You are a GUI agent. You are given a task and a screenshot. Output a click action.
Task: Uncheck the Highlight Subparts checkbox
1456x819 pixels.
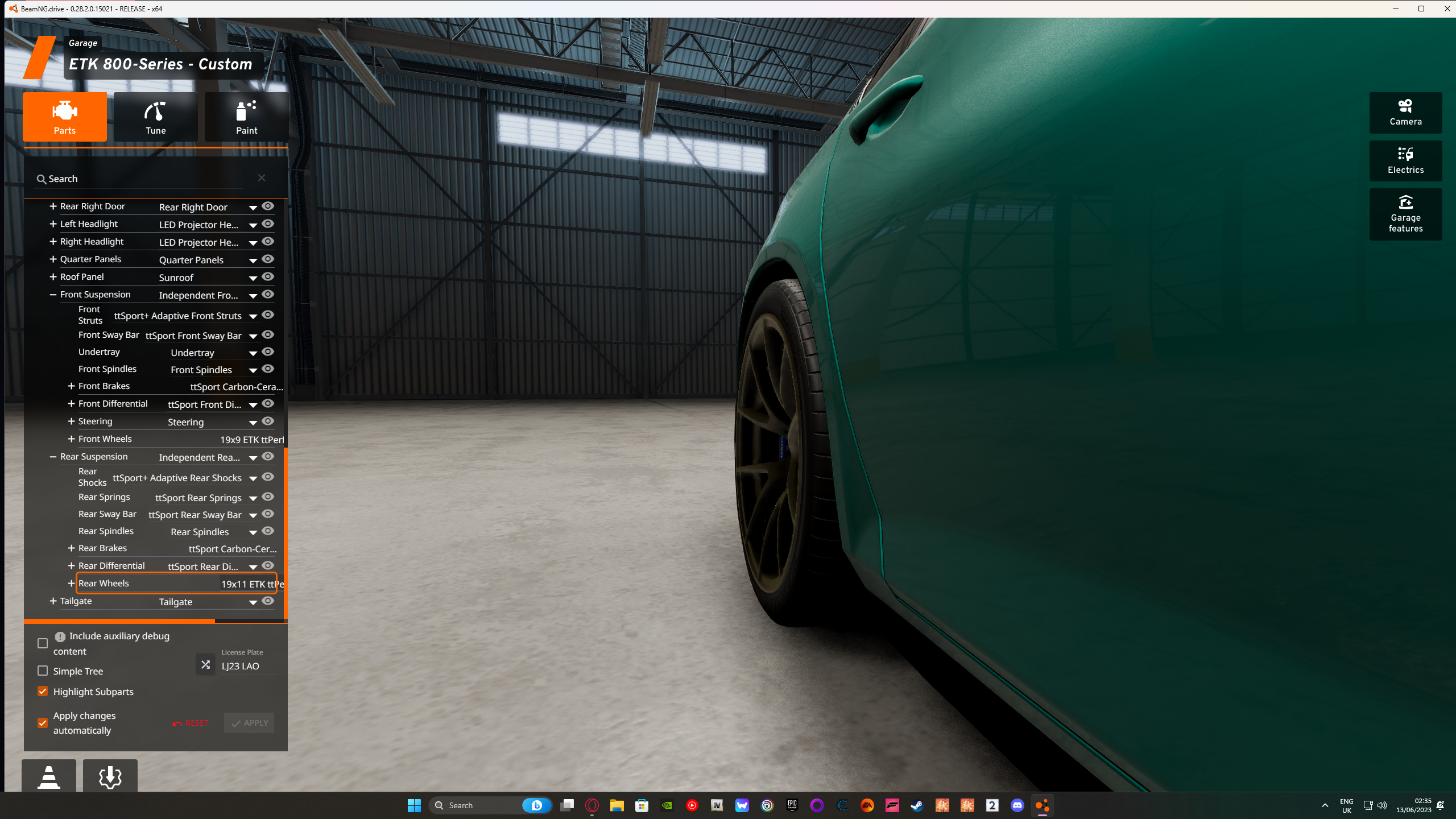pyautogui.click(x=43, y=692)
